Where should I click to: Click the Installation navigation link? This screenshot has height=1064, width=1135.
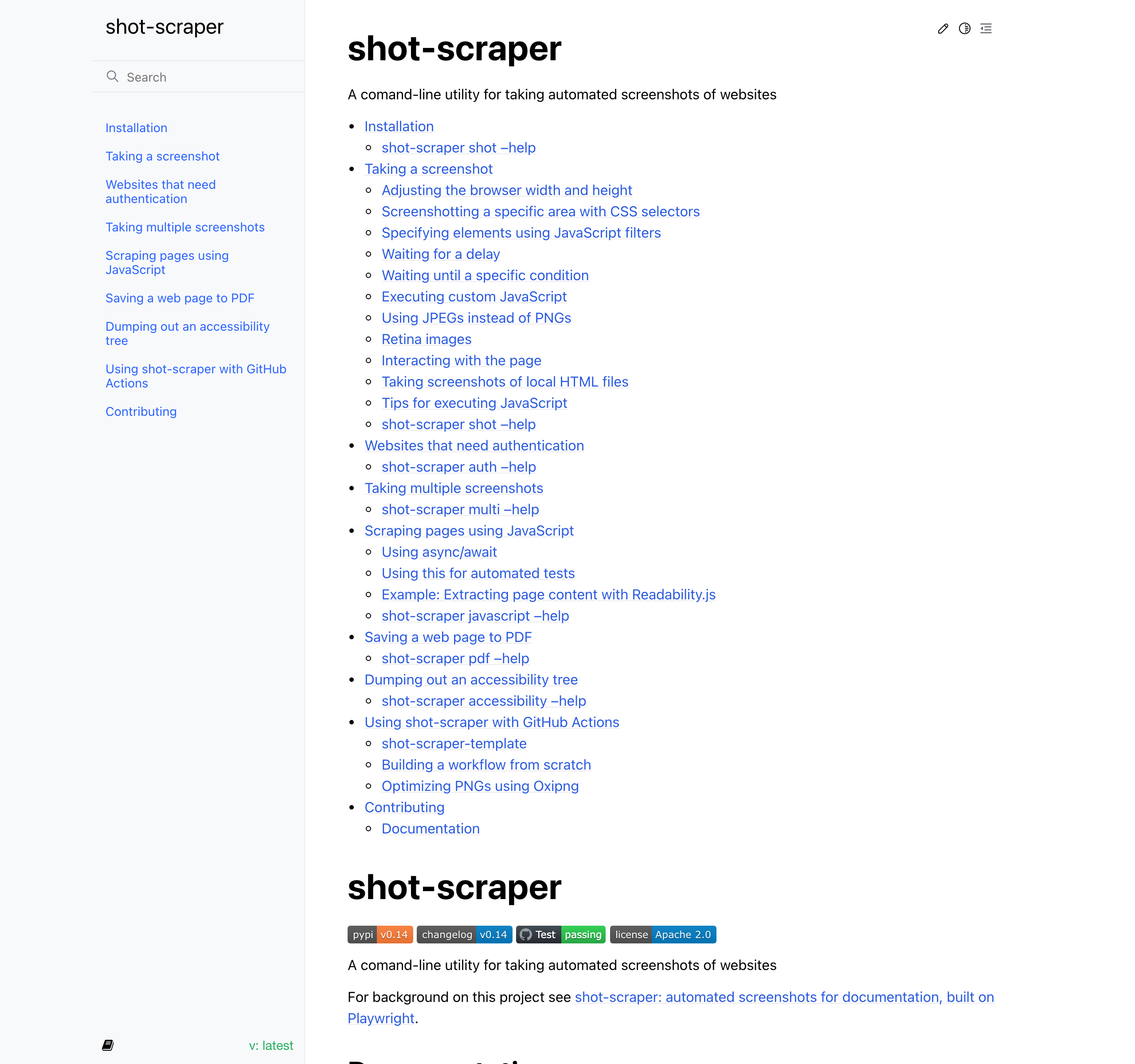point(136,127)
